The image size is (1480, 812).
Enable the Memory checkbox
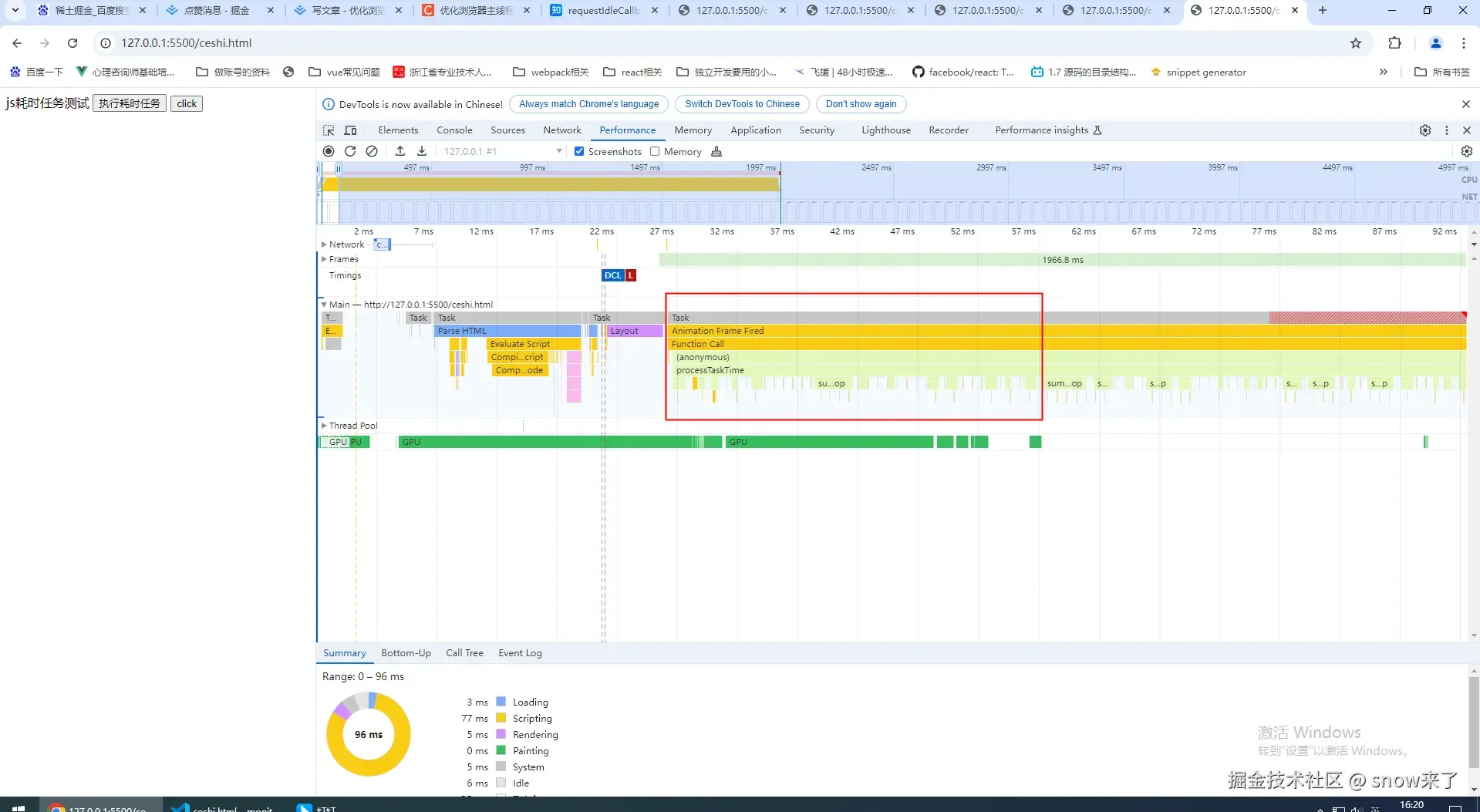point(655,151)
